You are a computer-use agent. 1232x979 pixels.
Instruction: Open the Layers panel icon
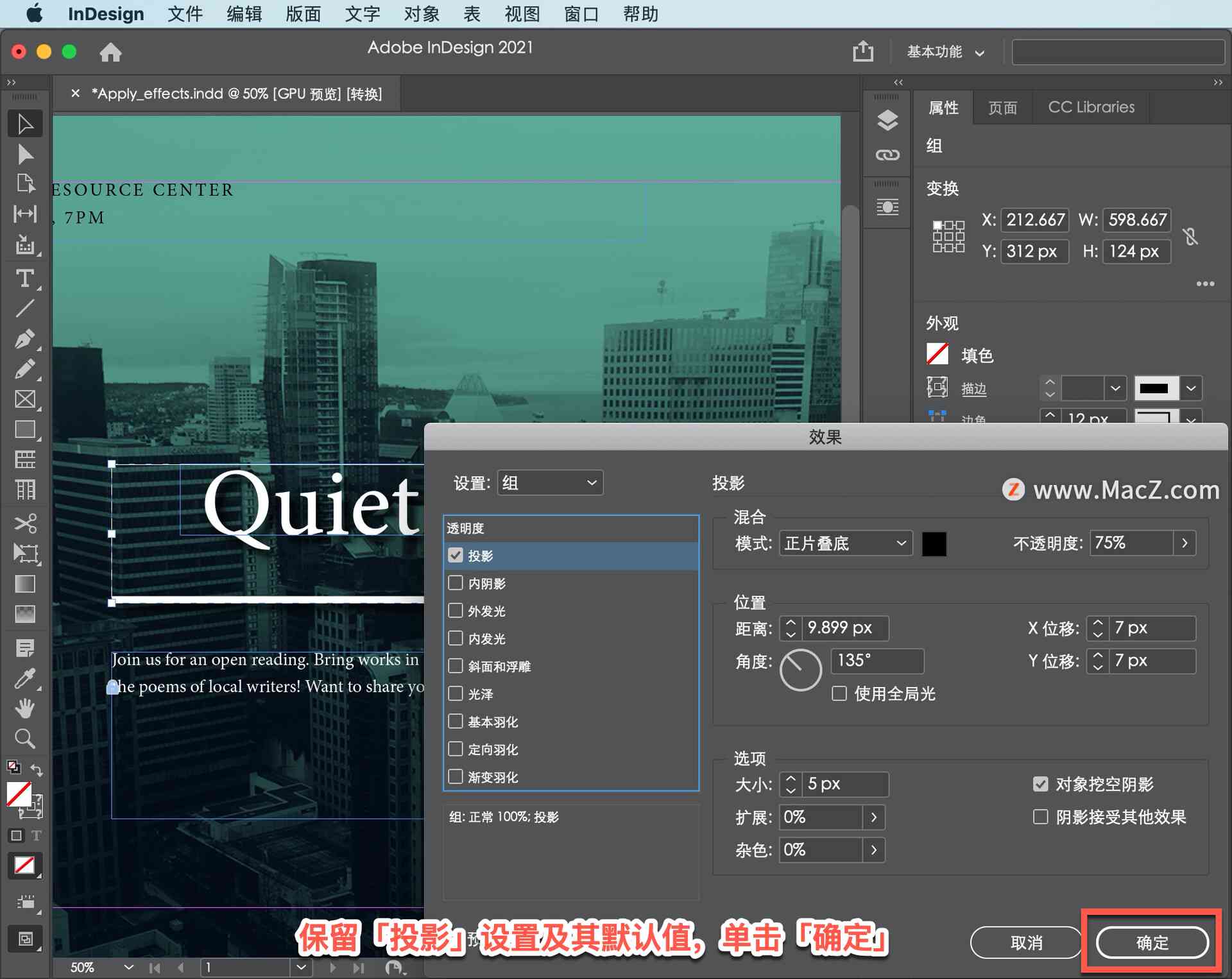(x=887, y=120)
